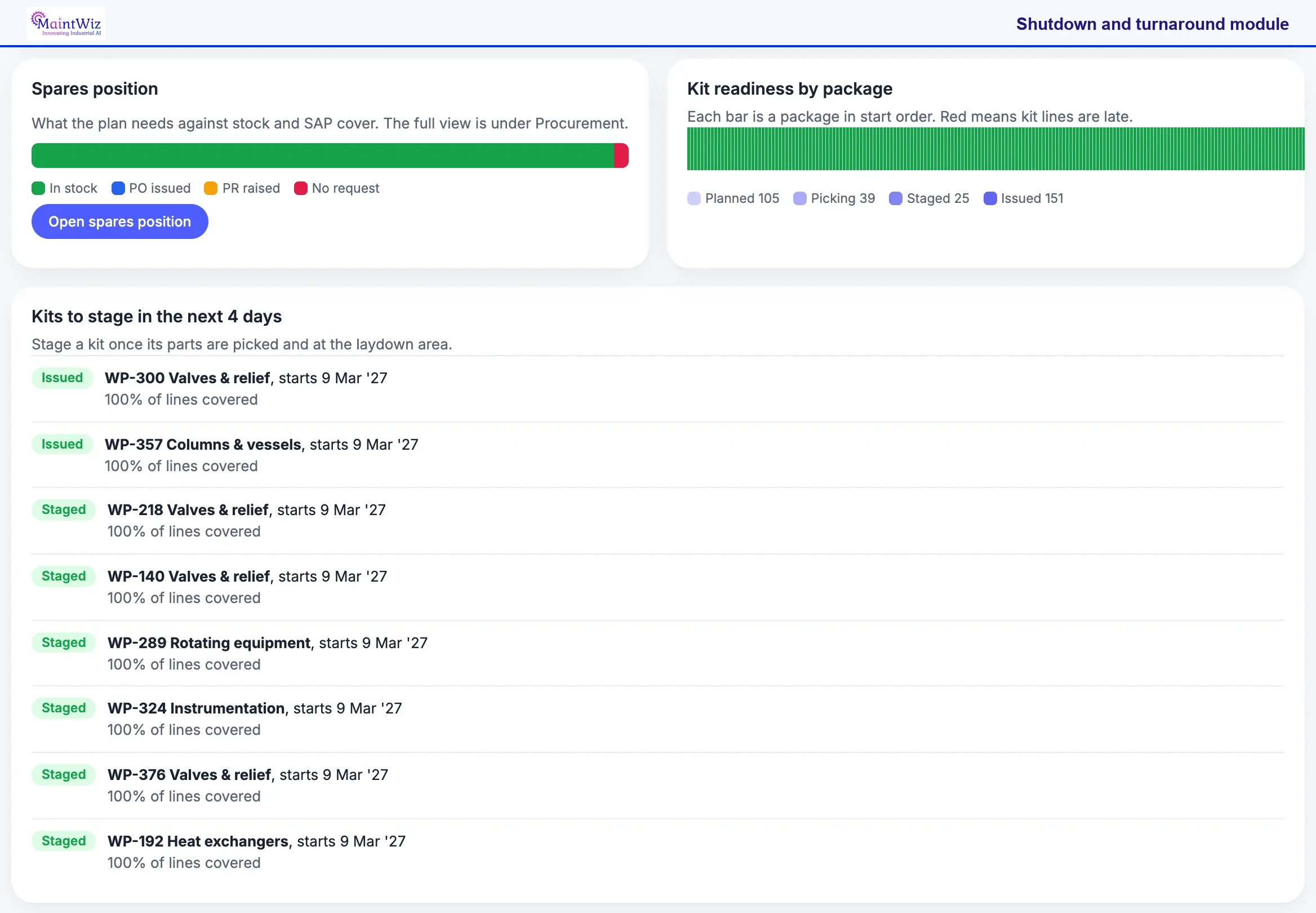1316x913 pixels.
Task: Open WP-324 Instrumentation row
Action: coord(658,719)
